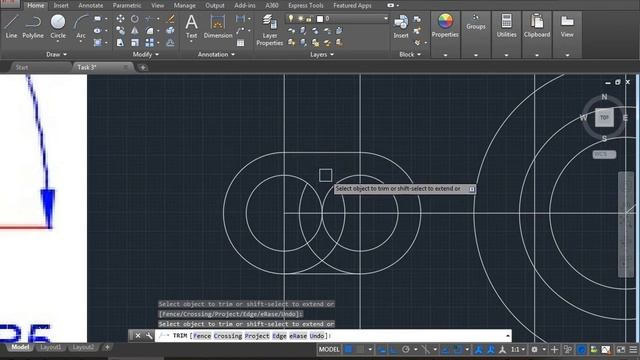Open the Utilities calculator panel
640x360 pixels.
[507, 26]
